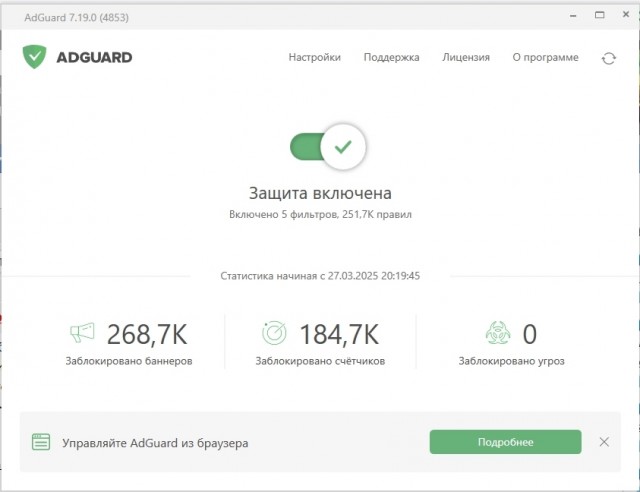Click the Защита включена status heading

320,193
